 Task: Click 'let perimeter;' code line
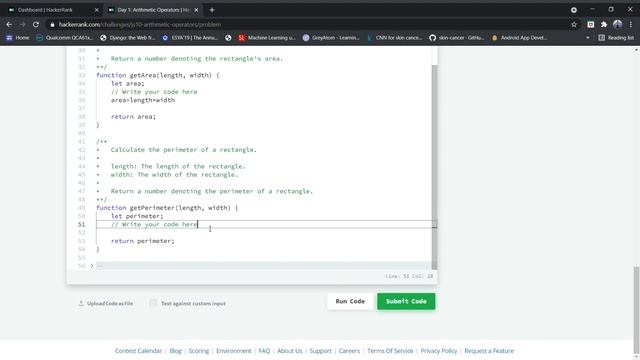pyautogui.click(x=137, y=216)
